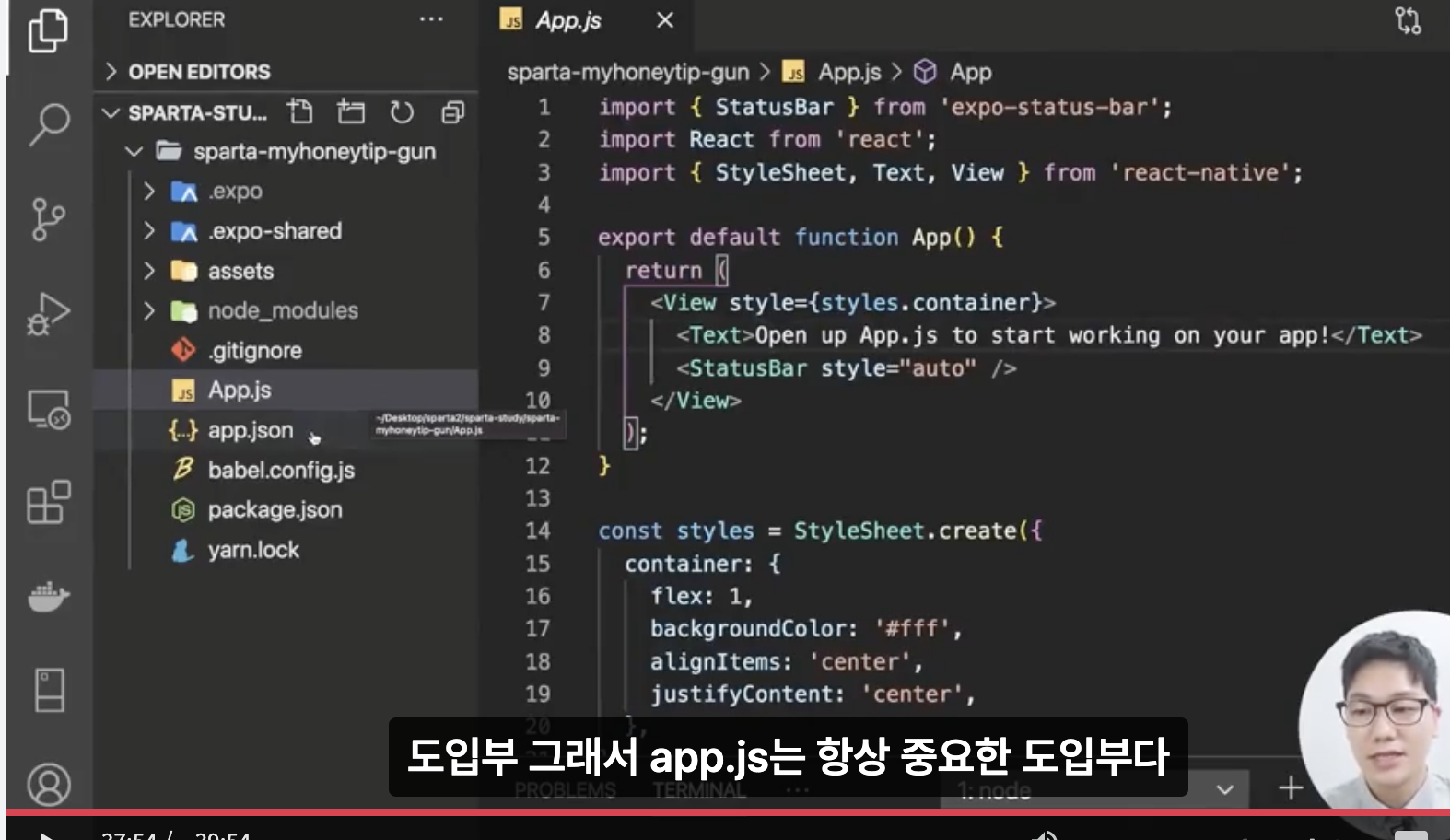Open the Extensions view
The image size is (1450, 840).
pos(48,502)
